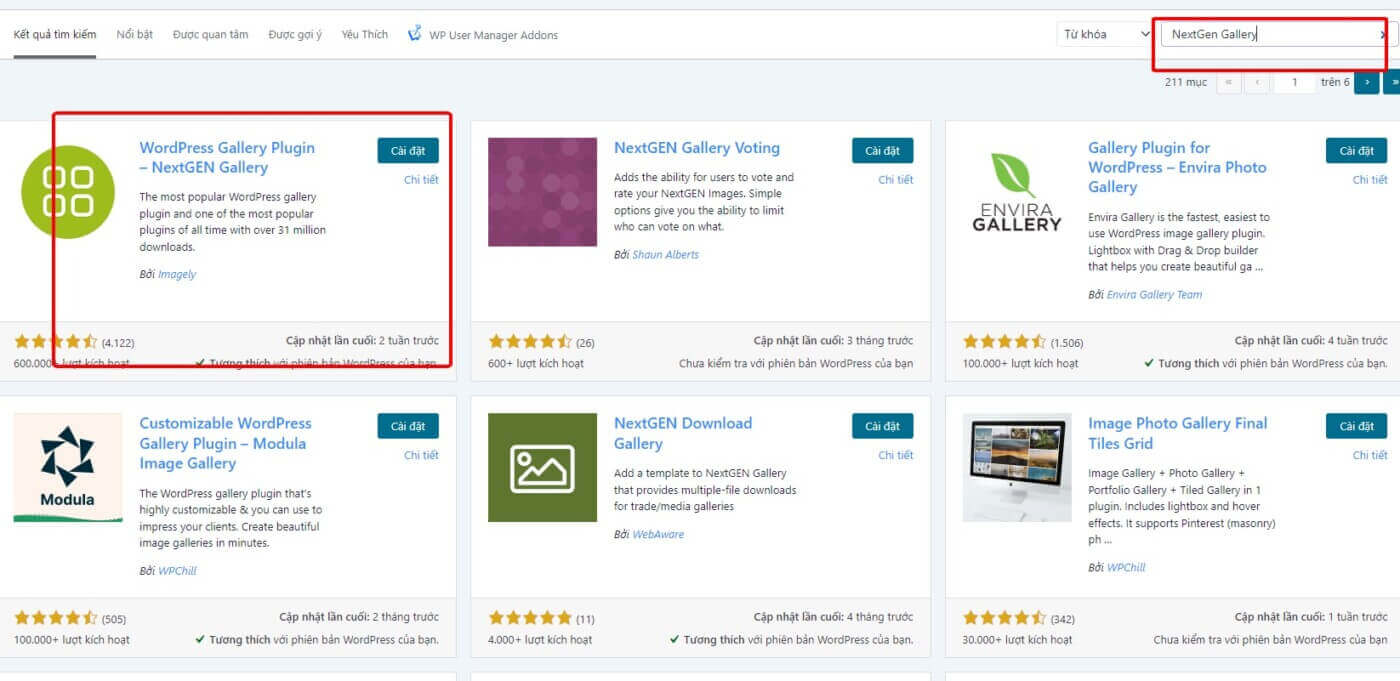Open Gallery Plugin for WordPress – Envira title
The height and width of the screenshot is (681, 1400).
coord(1177,167)
